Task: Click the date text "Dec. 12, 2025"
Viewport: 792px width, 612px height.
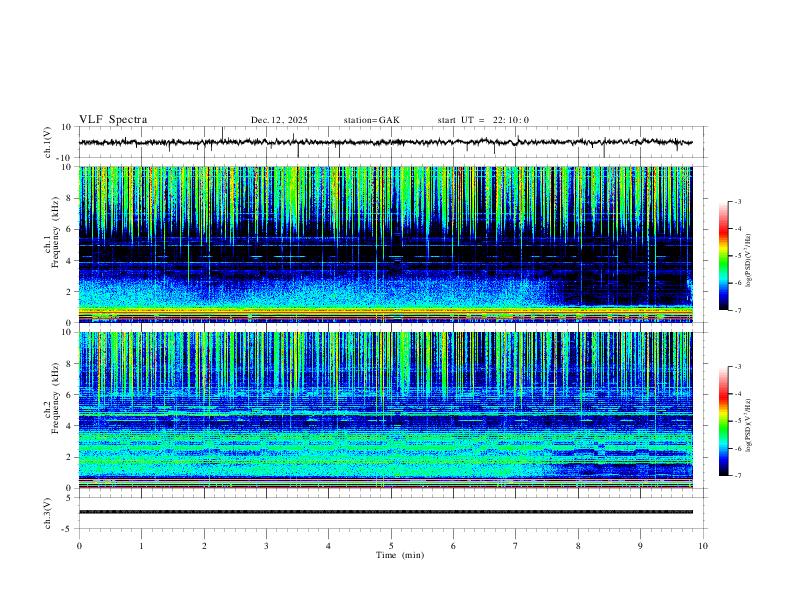Action: click(279, 120)
